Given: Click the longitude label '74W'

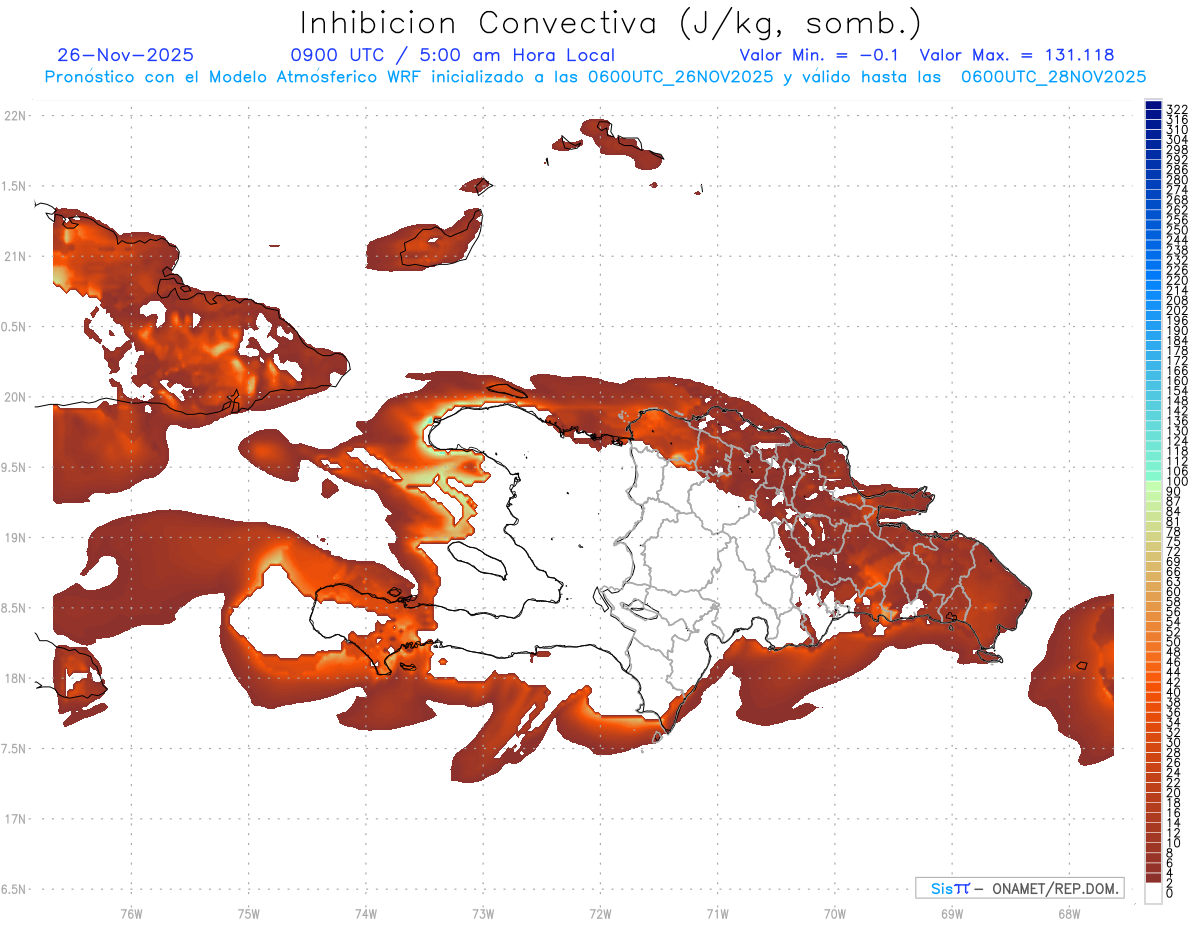Looking at the screenshot, I should click(x=365, y=913).
